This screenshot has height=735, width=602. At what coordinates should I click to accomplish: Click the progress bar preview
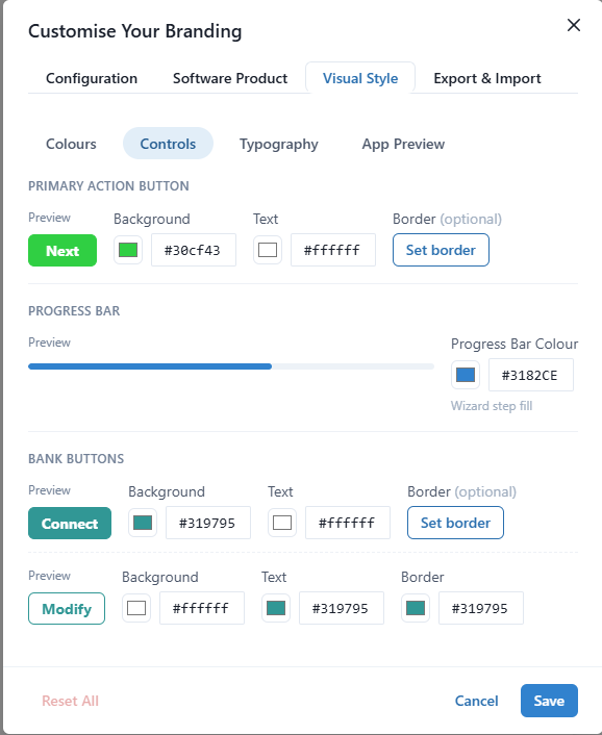pyautogui.click(x=231, y=366)
